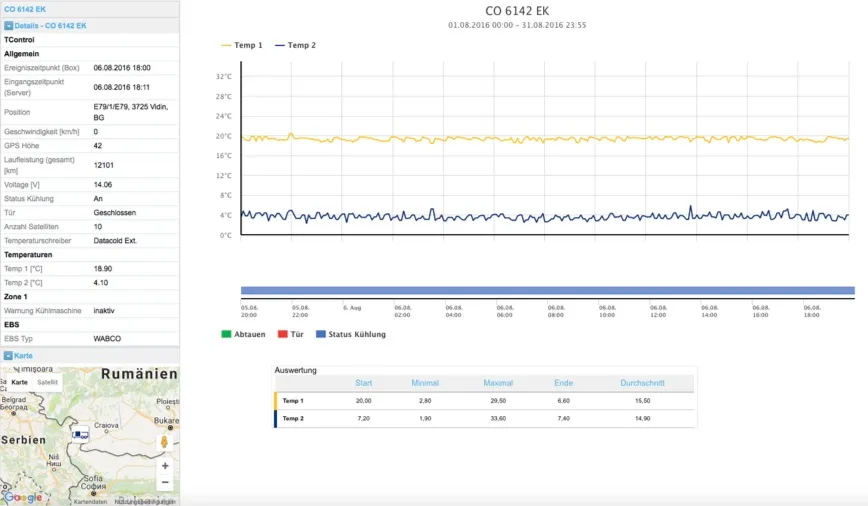The image size is (868, 506).
Task: Click the Temp 1 value 18.90
Action: tap(102, 269)
